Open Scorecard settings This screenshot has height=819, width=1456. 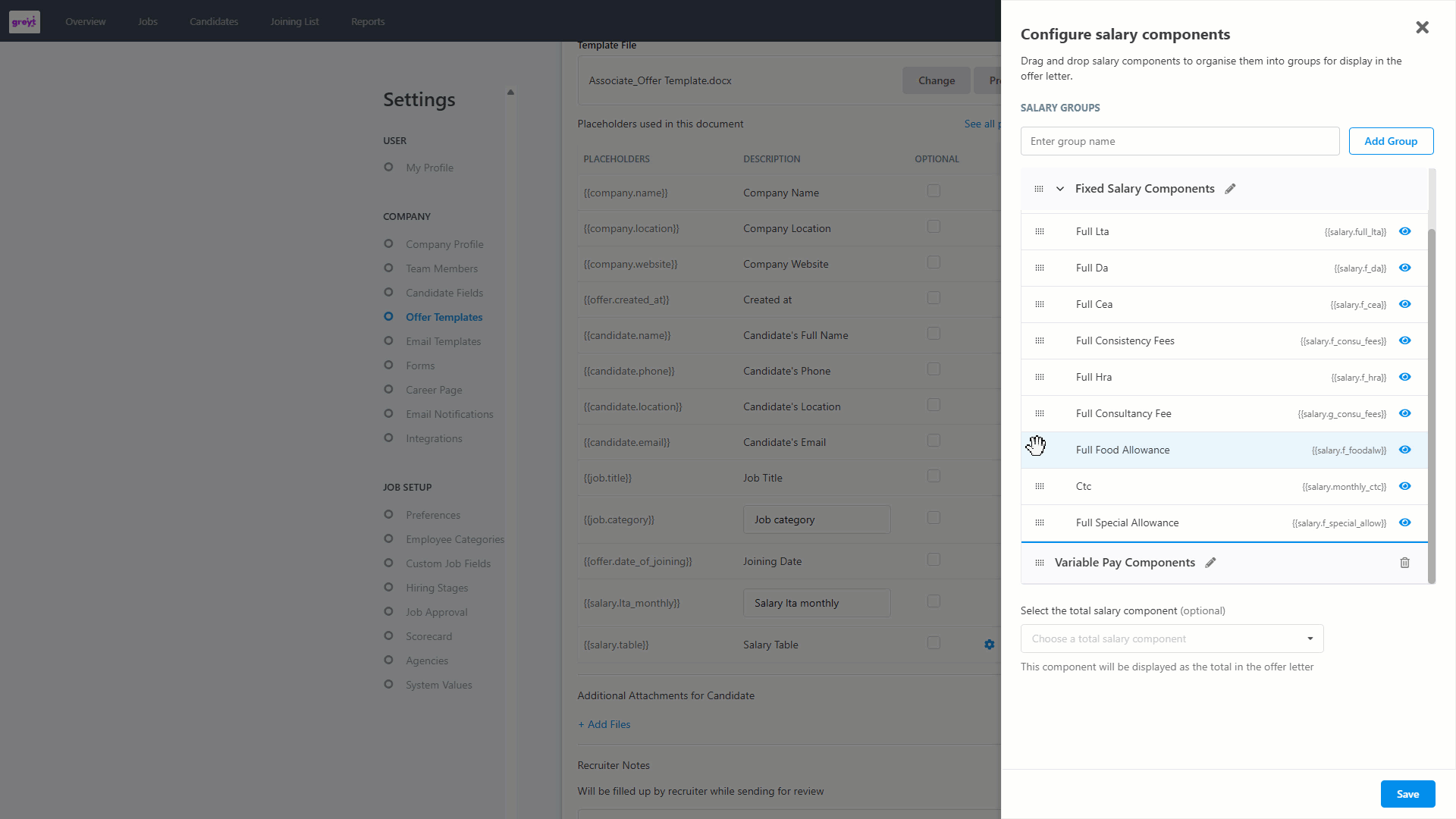(428, 636)
